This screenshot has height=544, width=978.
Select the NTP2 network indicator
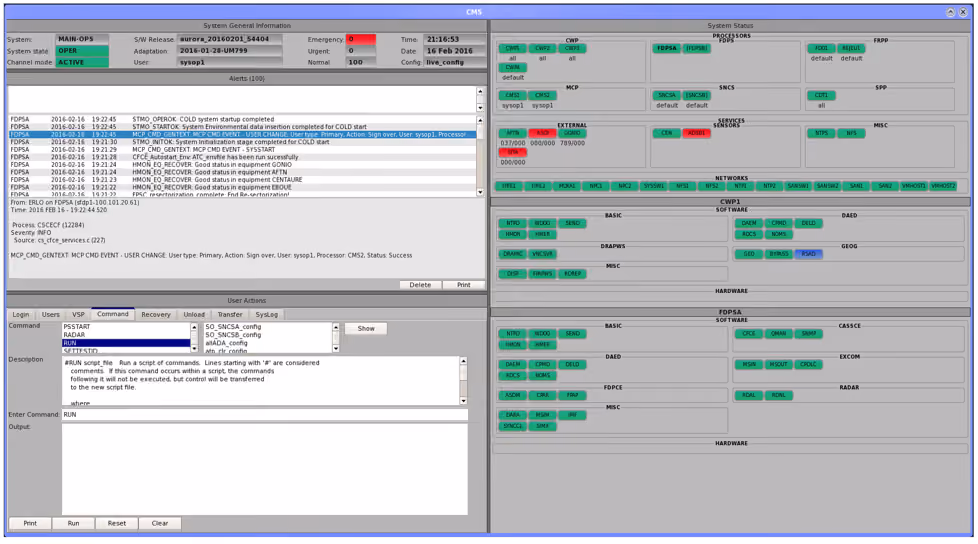coord(769,186)
